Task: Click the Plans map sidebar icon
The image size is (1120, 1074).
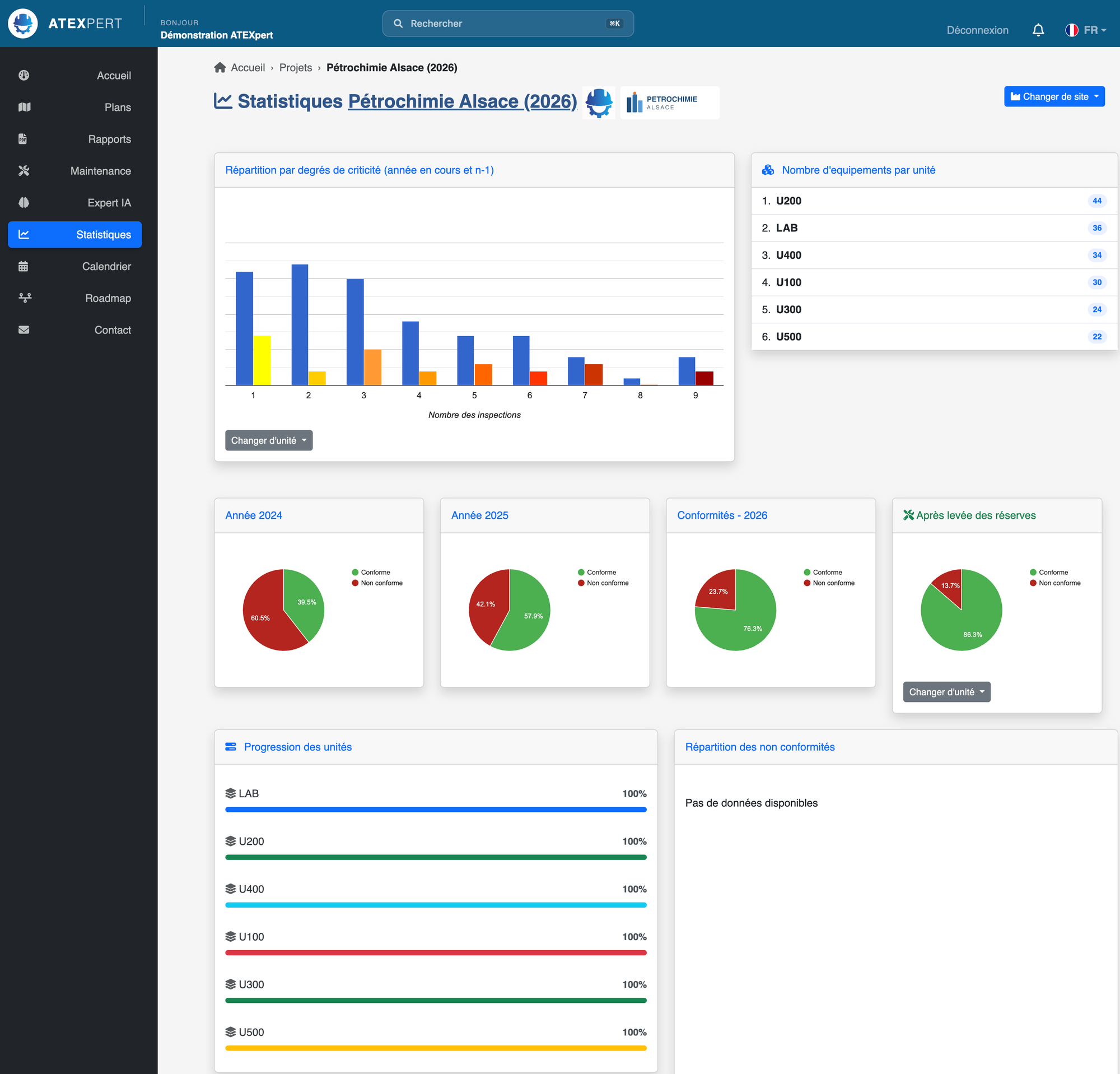Action: point(24,108)
